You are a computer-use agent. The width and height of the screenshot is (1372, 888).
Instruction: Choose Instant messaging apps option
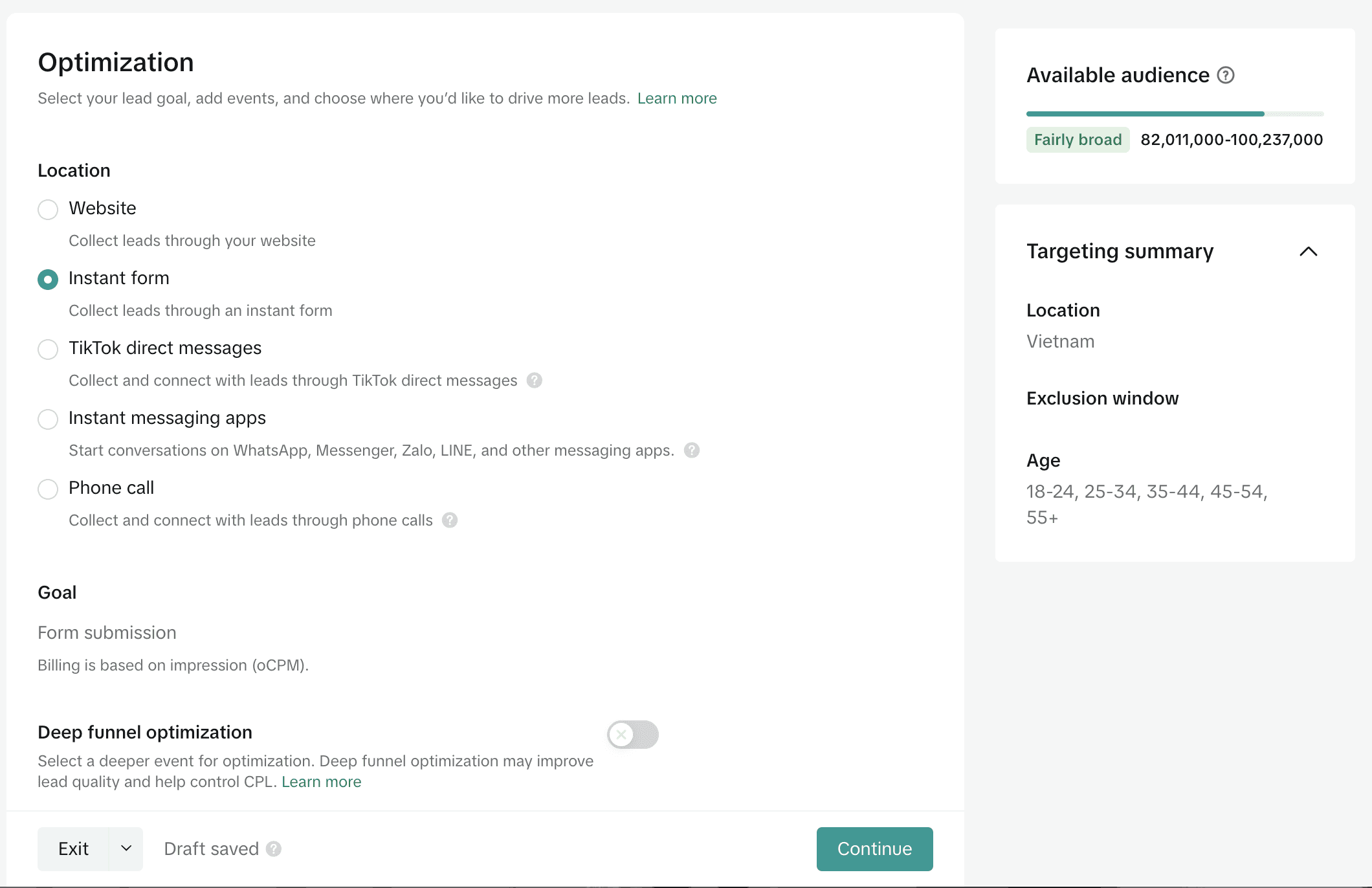[x=48, y=419]
